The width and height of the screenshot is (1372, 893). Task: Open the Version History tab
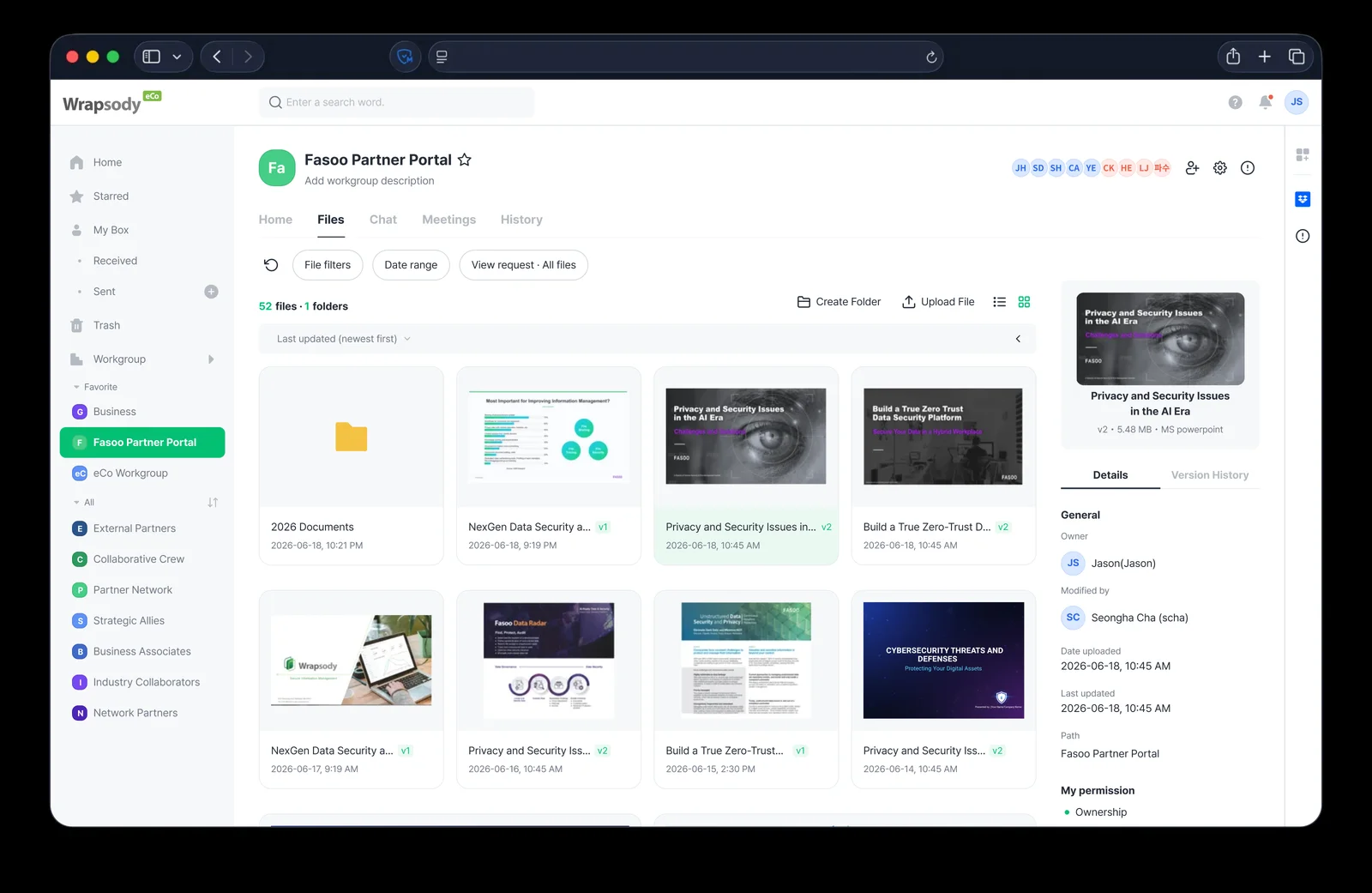pos(1210,475)
